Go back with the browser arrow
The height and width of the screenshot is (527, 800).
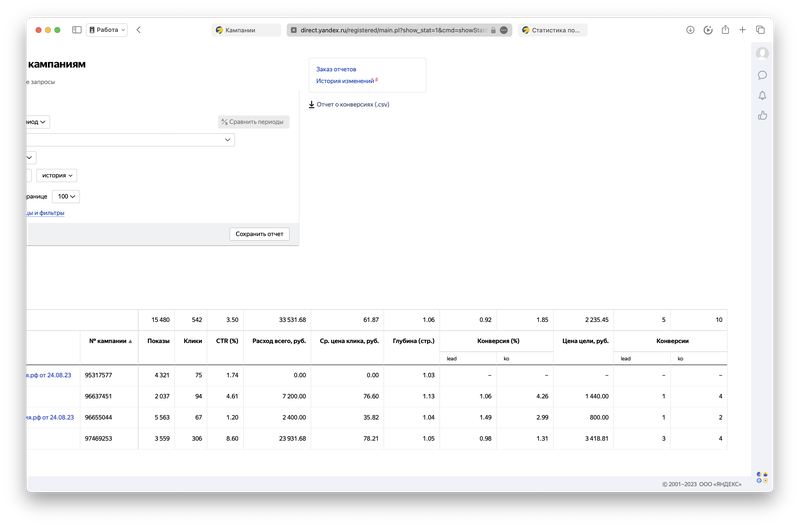coord(138,30)
